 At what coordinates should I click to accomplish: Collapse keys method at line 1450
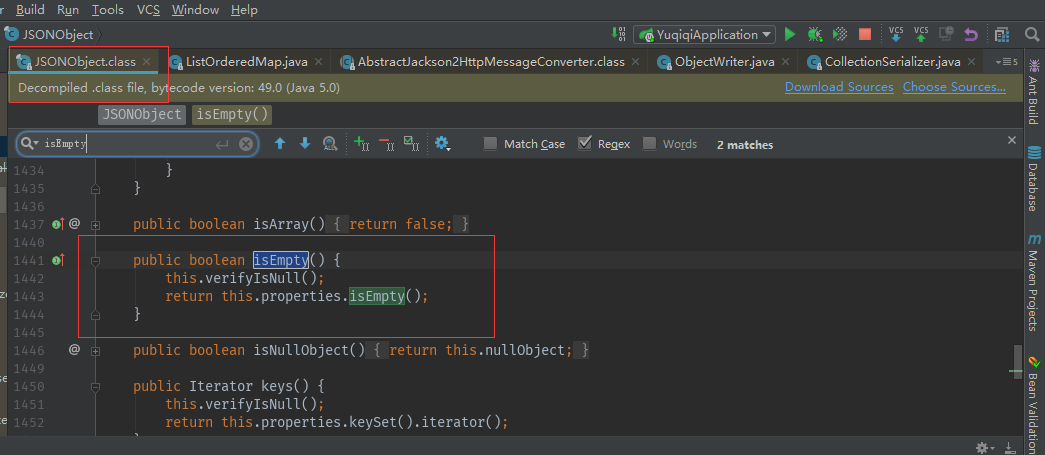point(95,386)
